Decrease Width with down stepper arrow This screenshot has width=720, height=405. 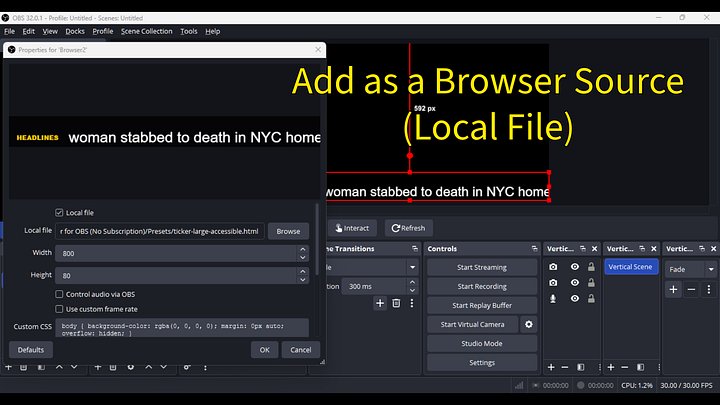coord(303,258)
